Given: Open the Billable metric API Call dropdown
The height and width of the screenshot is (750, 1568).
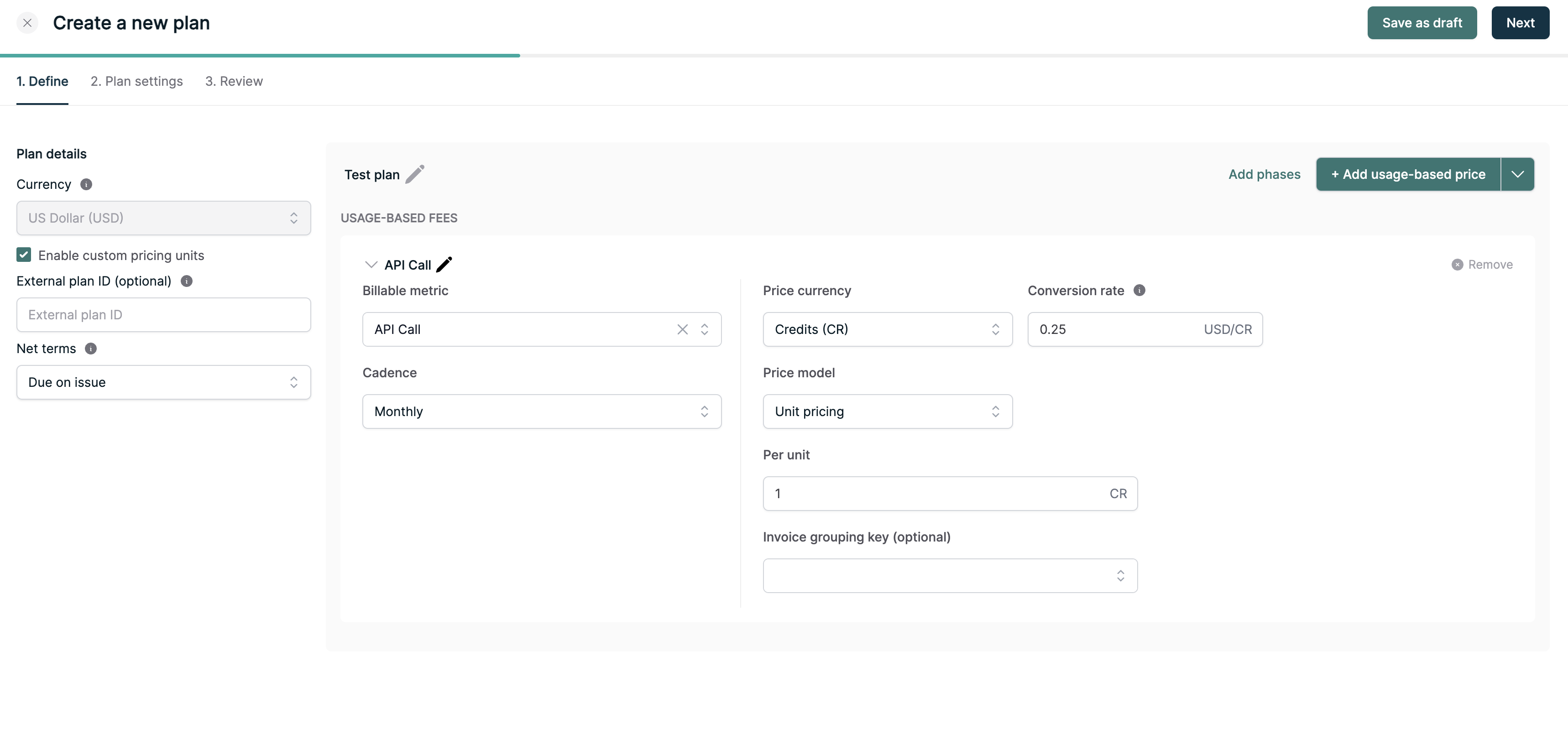Looking at the screenshot, I should 542,329.
